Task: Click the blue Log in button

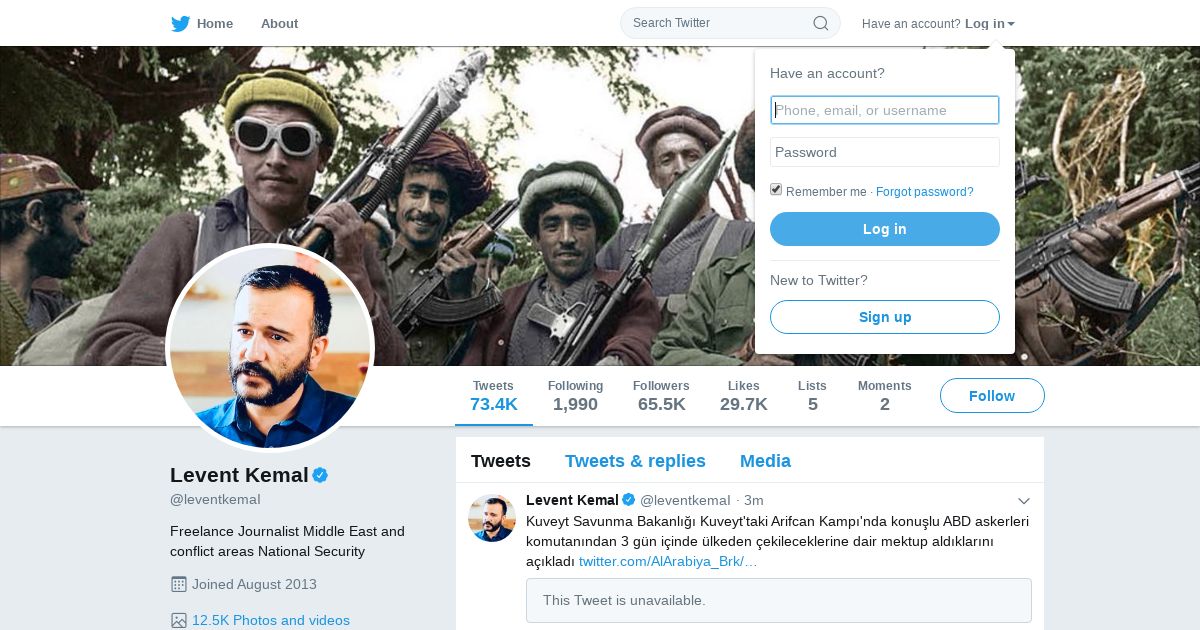Action: point(885,229)
